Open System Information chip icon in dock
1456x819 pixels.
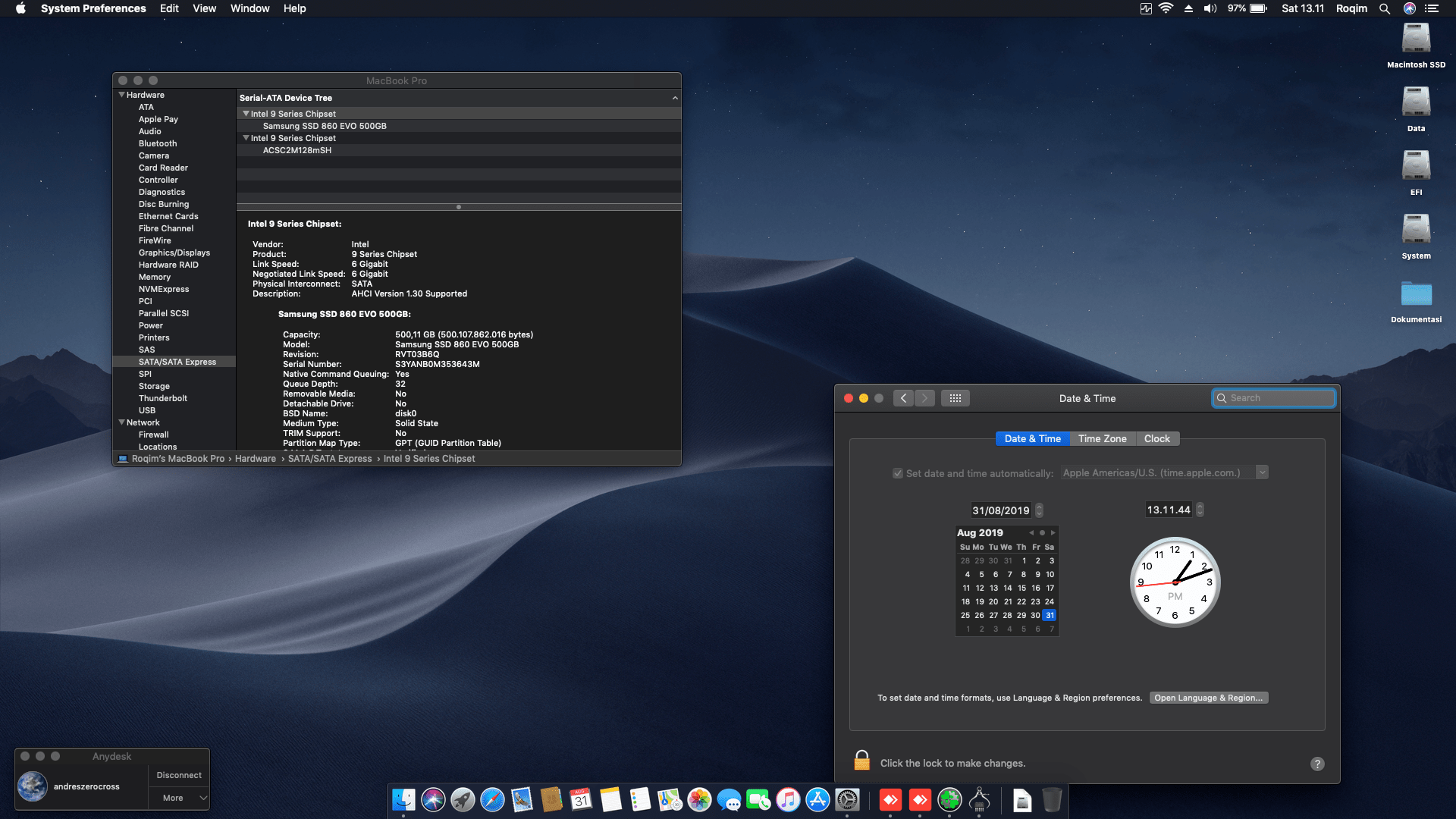coord(979,799)
